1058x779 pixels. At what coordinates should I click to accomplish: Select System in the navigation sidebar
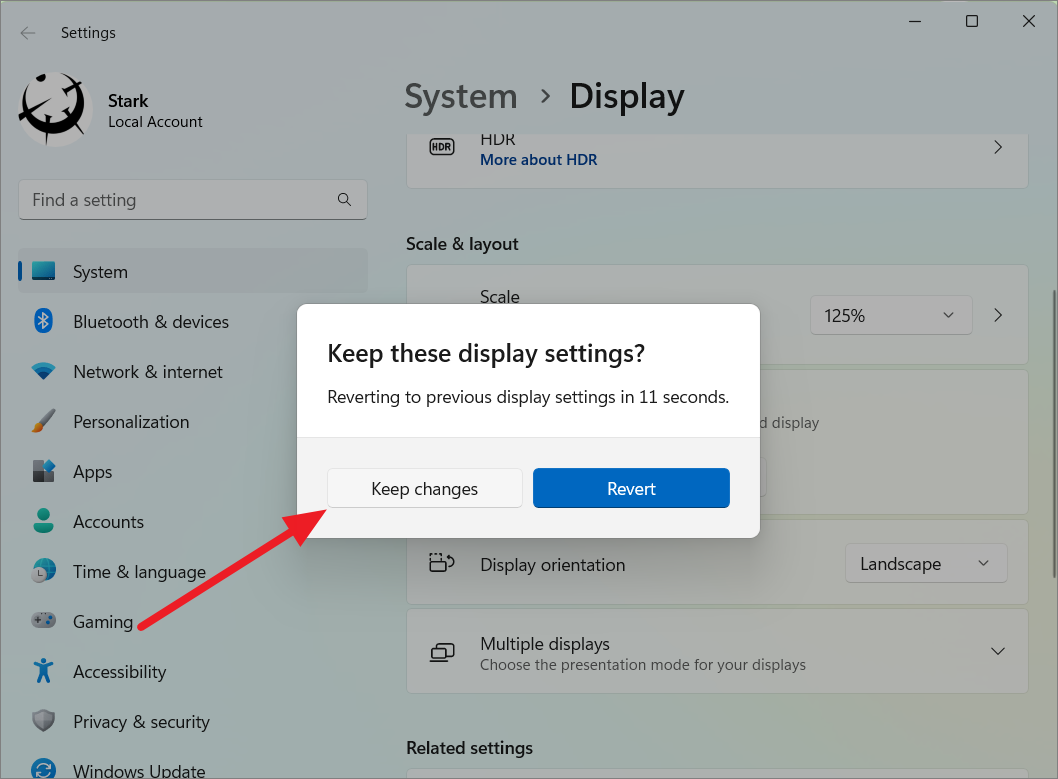click(100, 271)
